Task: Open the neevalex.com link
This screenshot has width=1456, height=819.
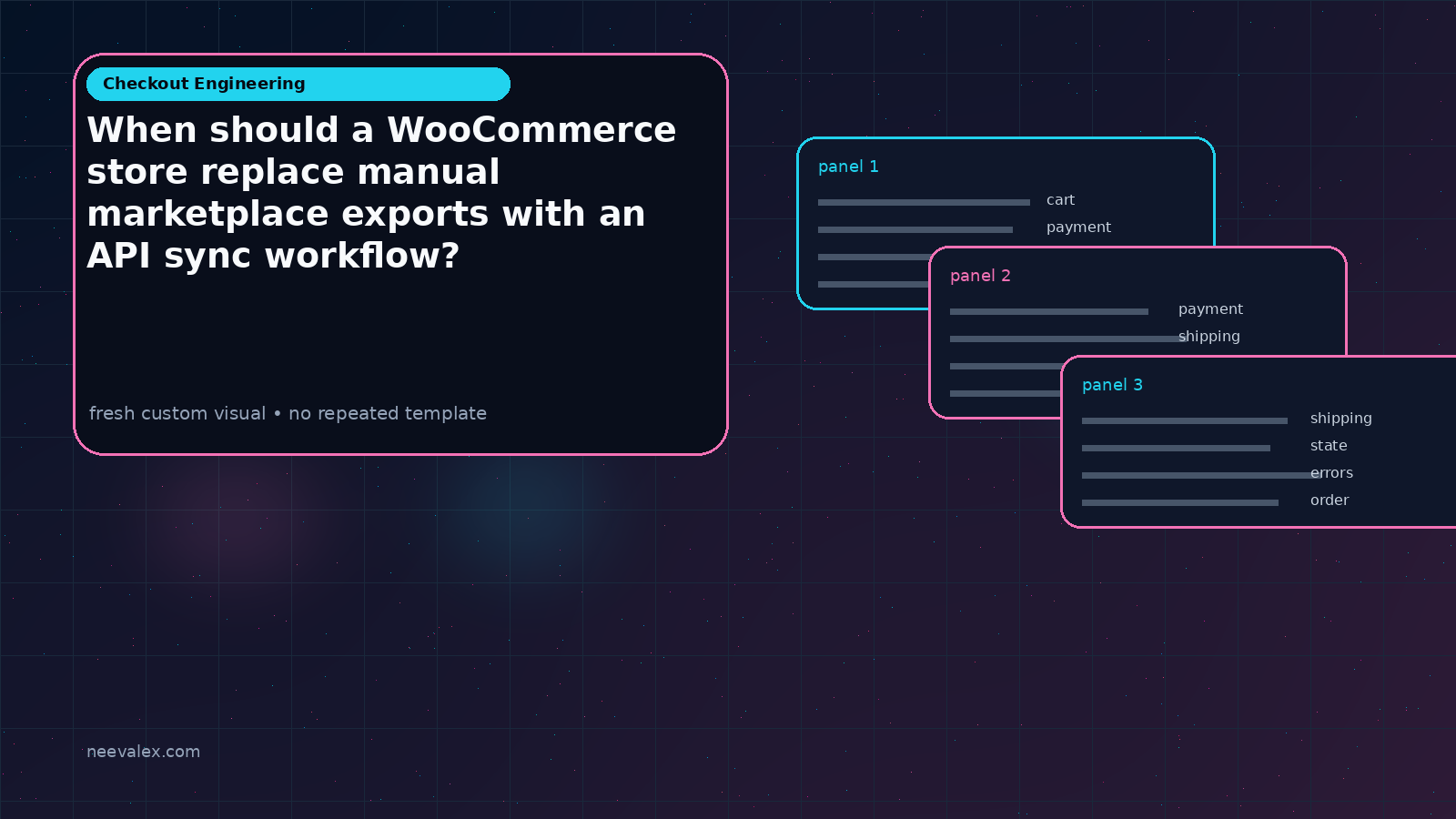Action: [x=143, y=752]
